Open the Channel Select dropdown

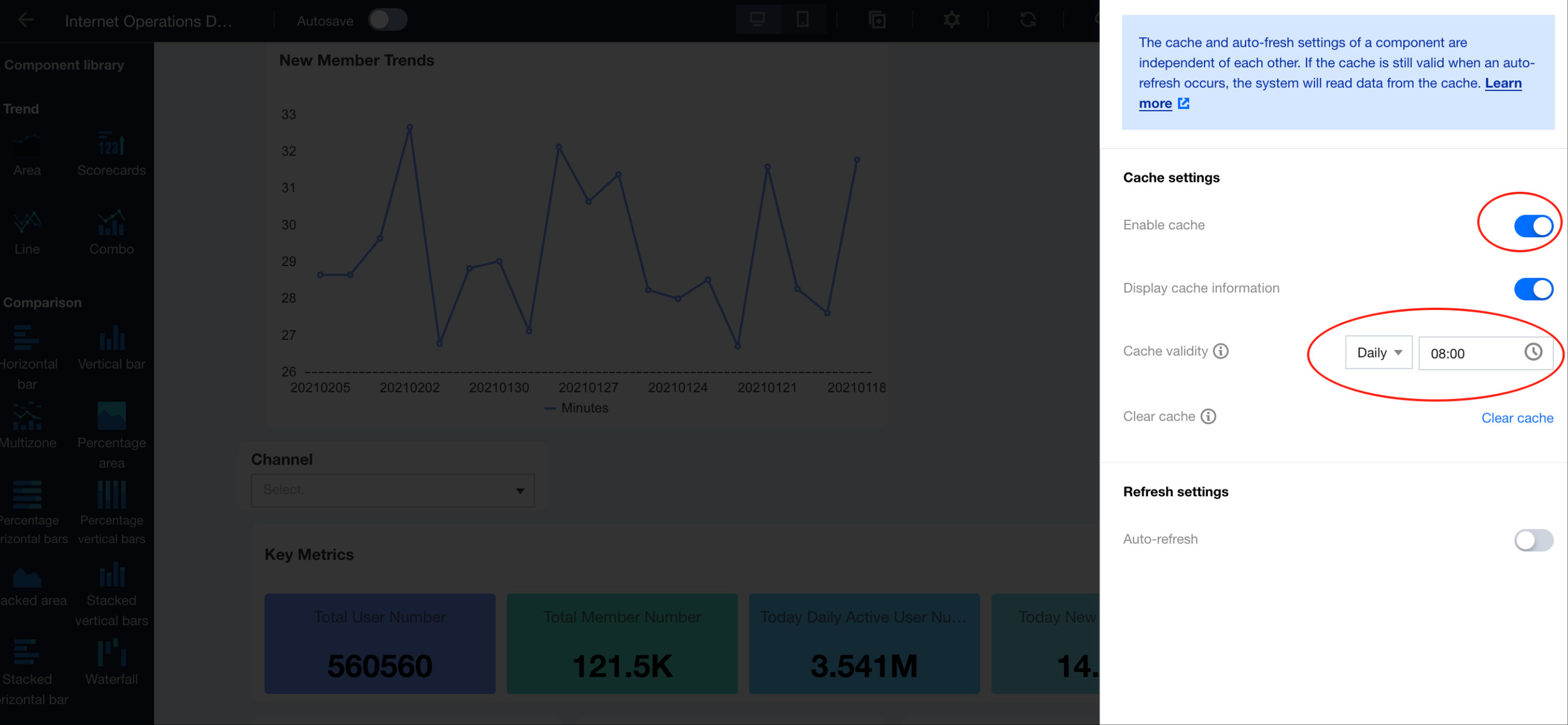393,490
